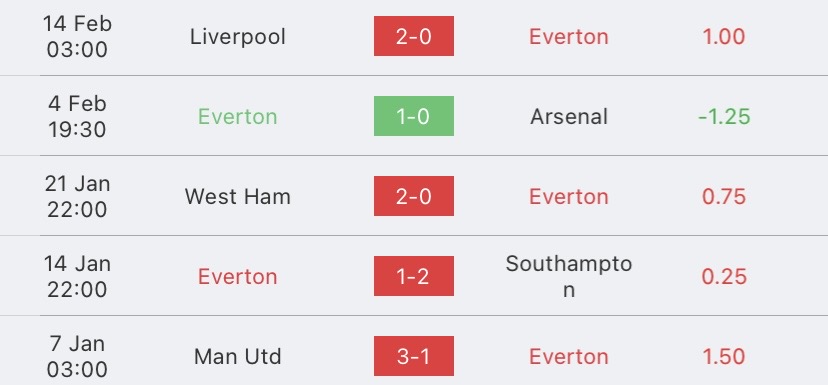The height and width of the screenshot is (385, 828).
Task: Click the 14 Feb 03:00 match date
Action: (77, 36)
